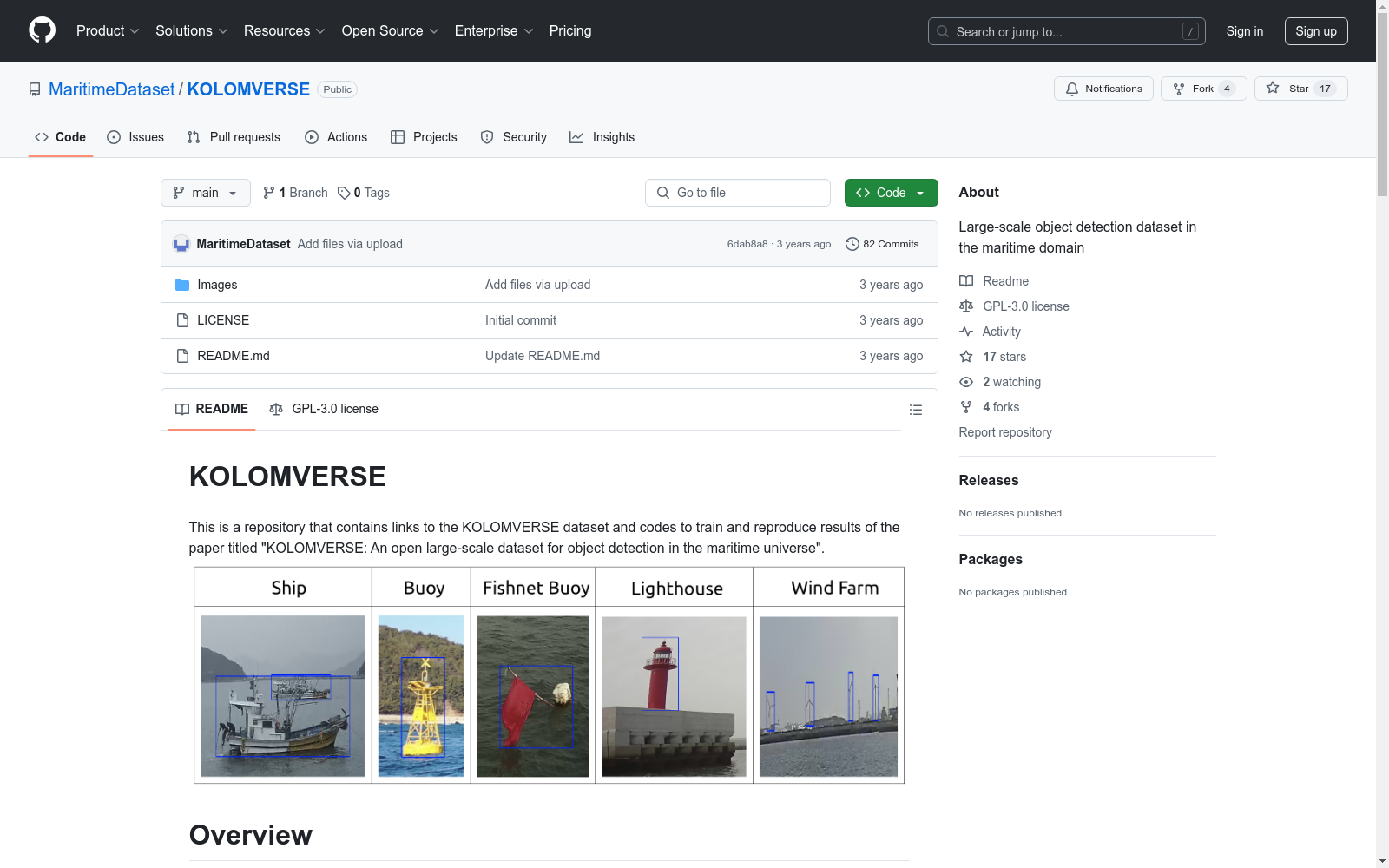Image resolution: width=1389 pixels, height=868 pixels.
Task: Open the KOLOMVERSE repository link
Action: (x=248, y=89)
